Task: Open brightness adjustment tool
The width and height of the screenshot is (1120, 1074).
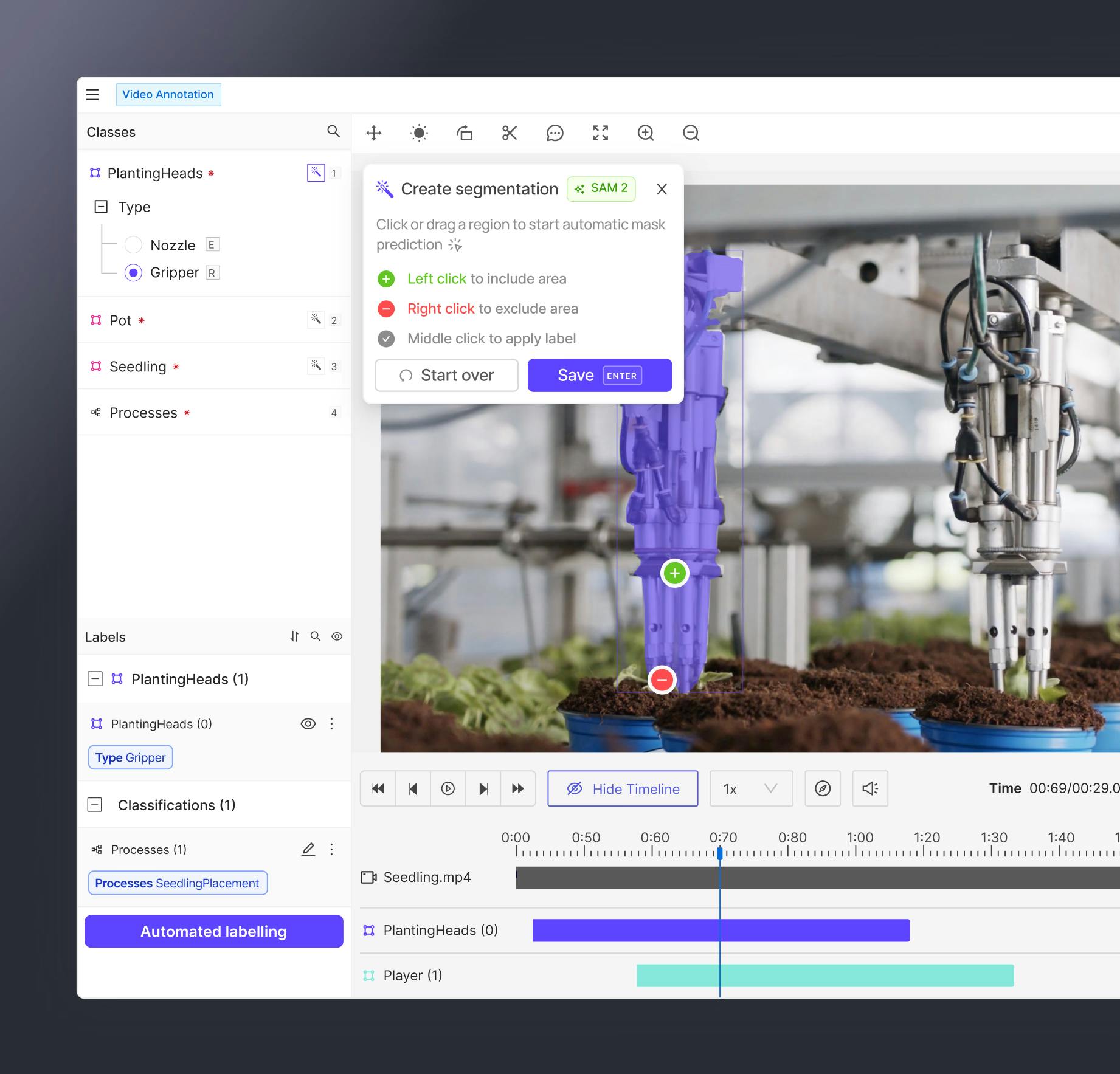Action: [419, 133]
